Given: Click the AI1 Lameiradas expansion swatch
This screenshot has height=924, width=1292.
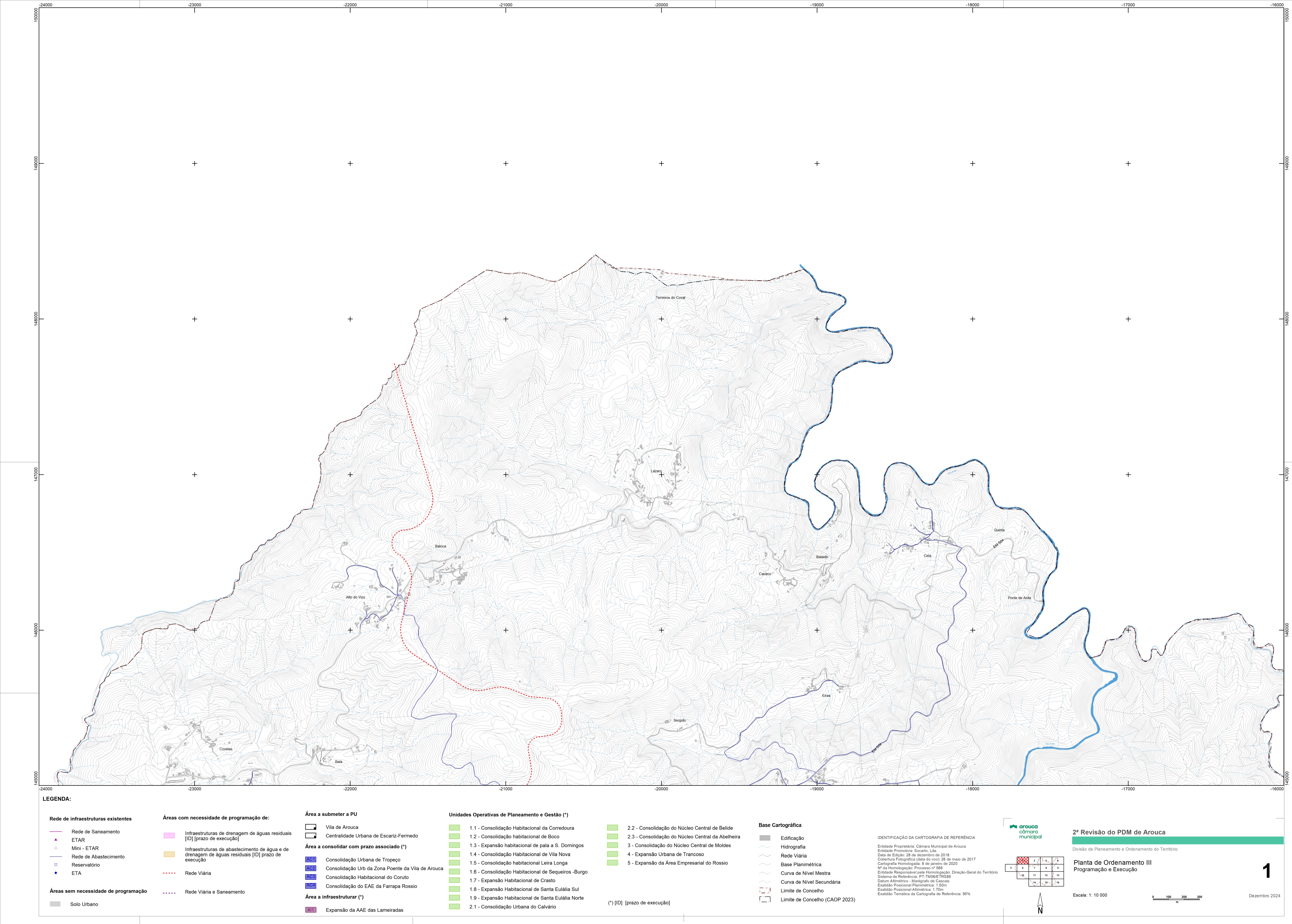Looking at the screenshot, I should [311, 910].
